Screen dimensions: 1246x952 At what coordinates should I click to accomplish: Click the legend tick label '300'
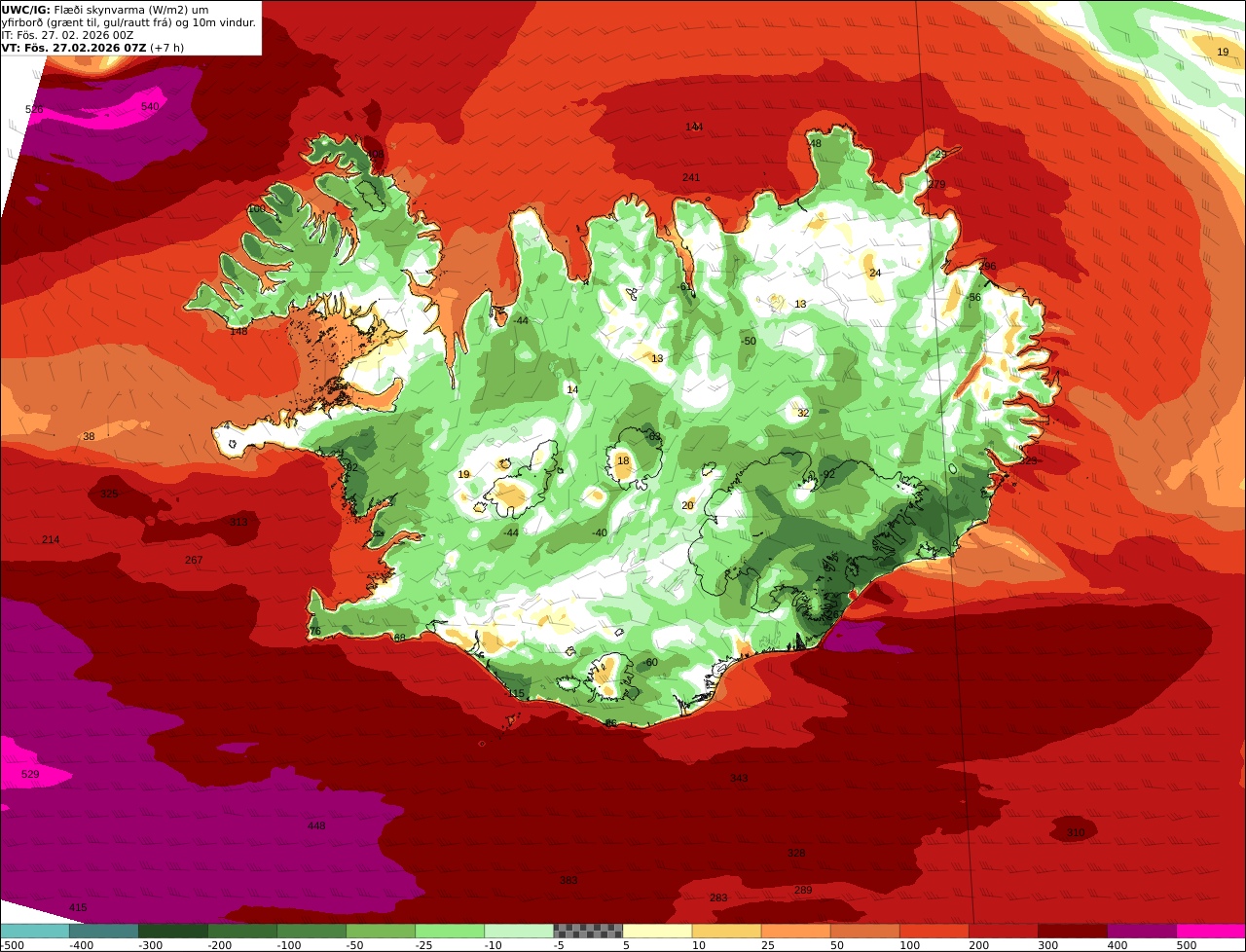[1048, 945]
